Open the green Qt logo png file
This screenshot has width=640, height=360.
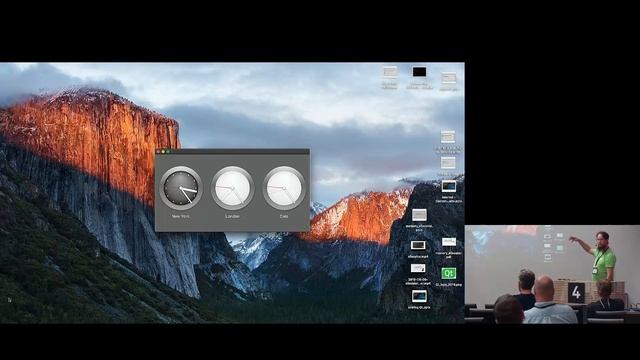(x=449, y=273)
